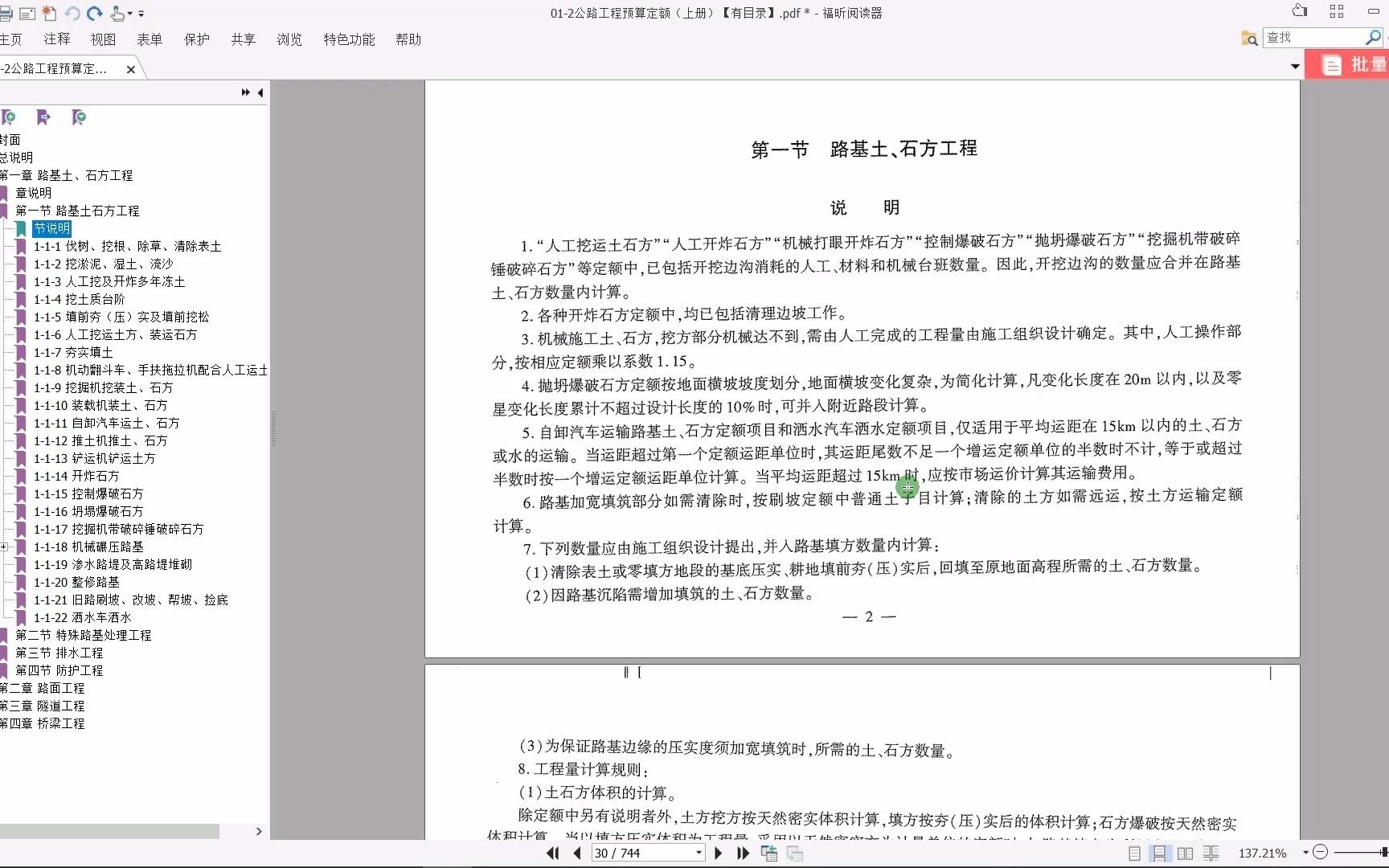Click the bookmark options dropdown icon
1389x868 pixels.
point(79,117)
